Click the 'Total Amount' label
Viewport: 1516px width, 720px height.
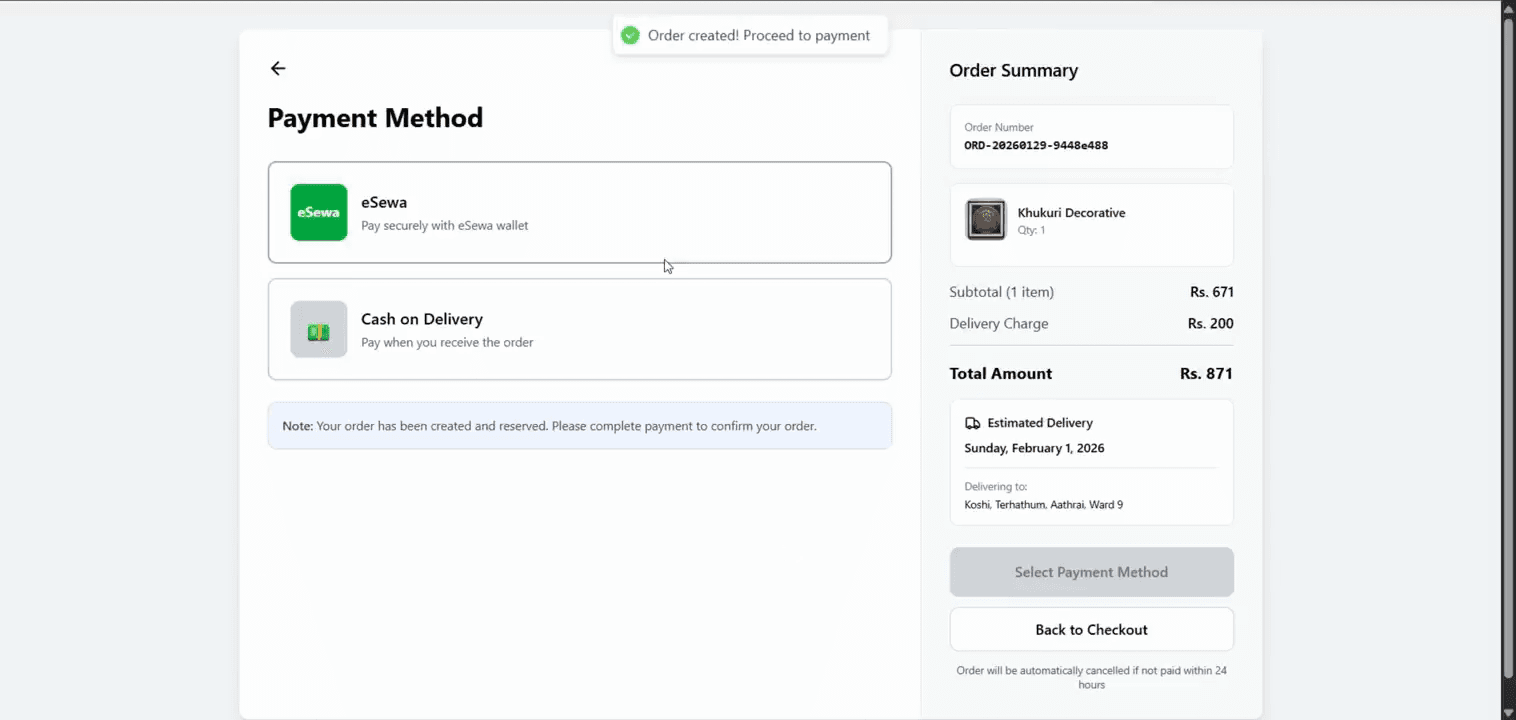1001,373
